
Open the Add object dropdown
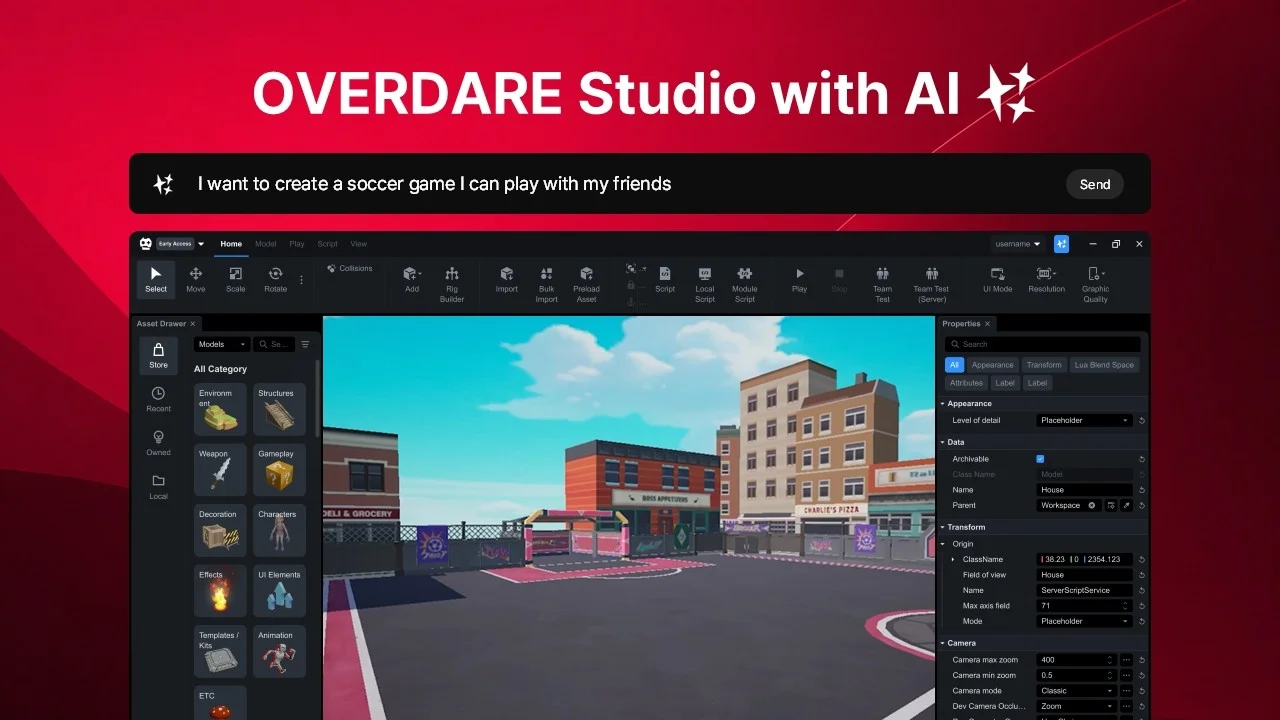(x=412, y=279)
